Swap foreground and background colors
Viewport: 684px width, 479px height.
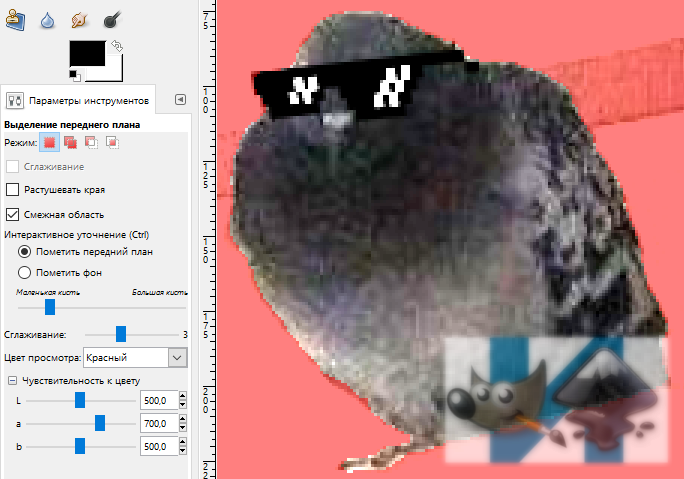[x=116, y=45]
